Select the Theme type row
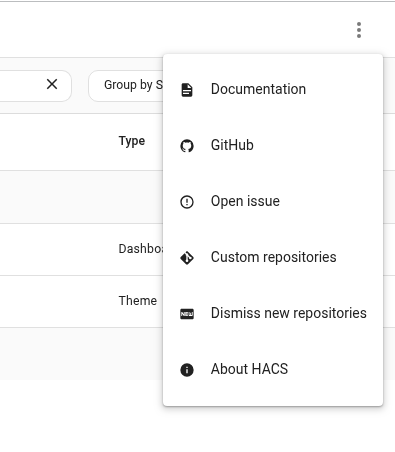The width and height of the screenshot is (395, 452). point(81,301)
